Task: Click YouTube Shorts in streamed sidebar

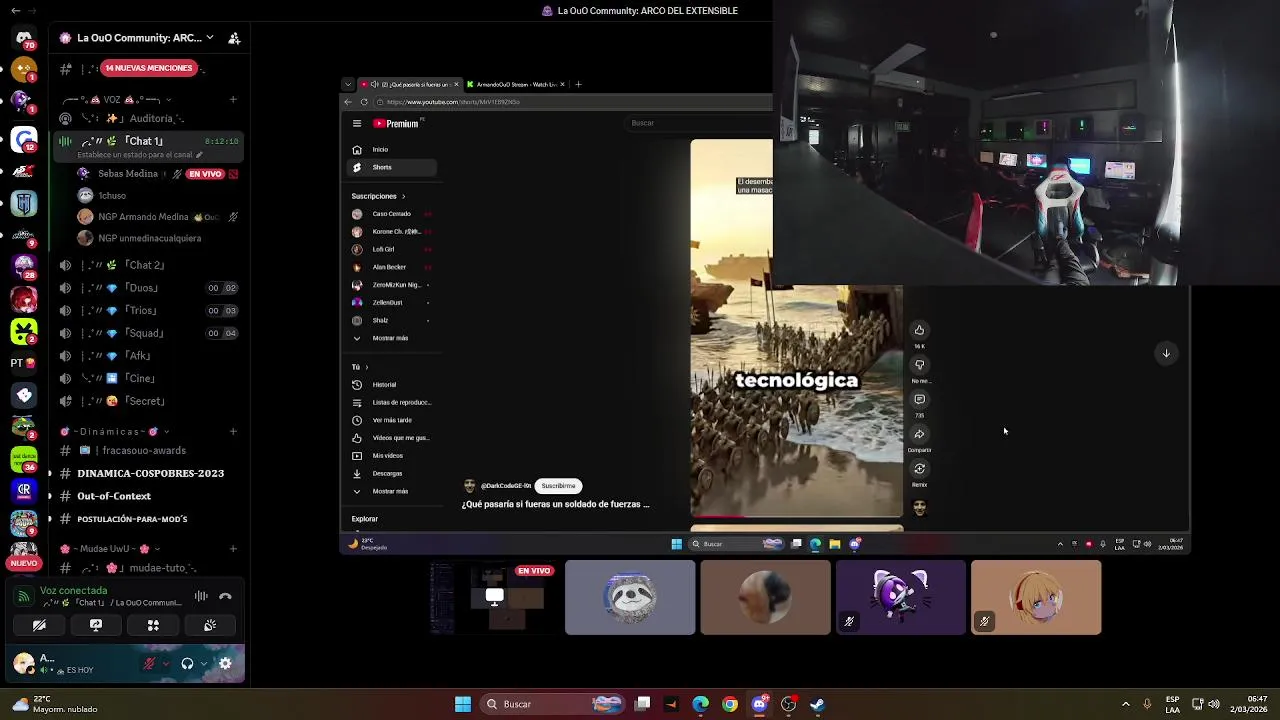Action: 392,167
